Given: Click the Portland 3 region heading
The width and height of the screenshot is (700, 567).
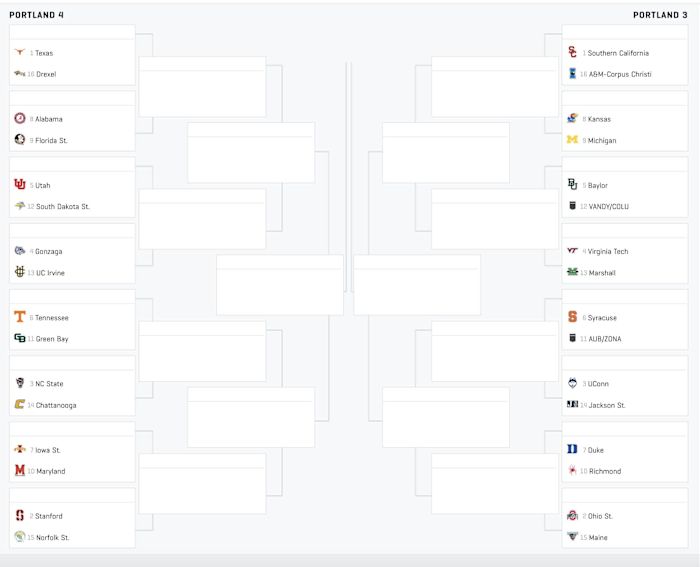Looking at the screenshot, I should [x=660, y=15].
